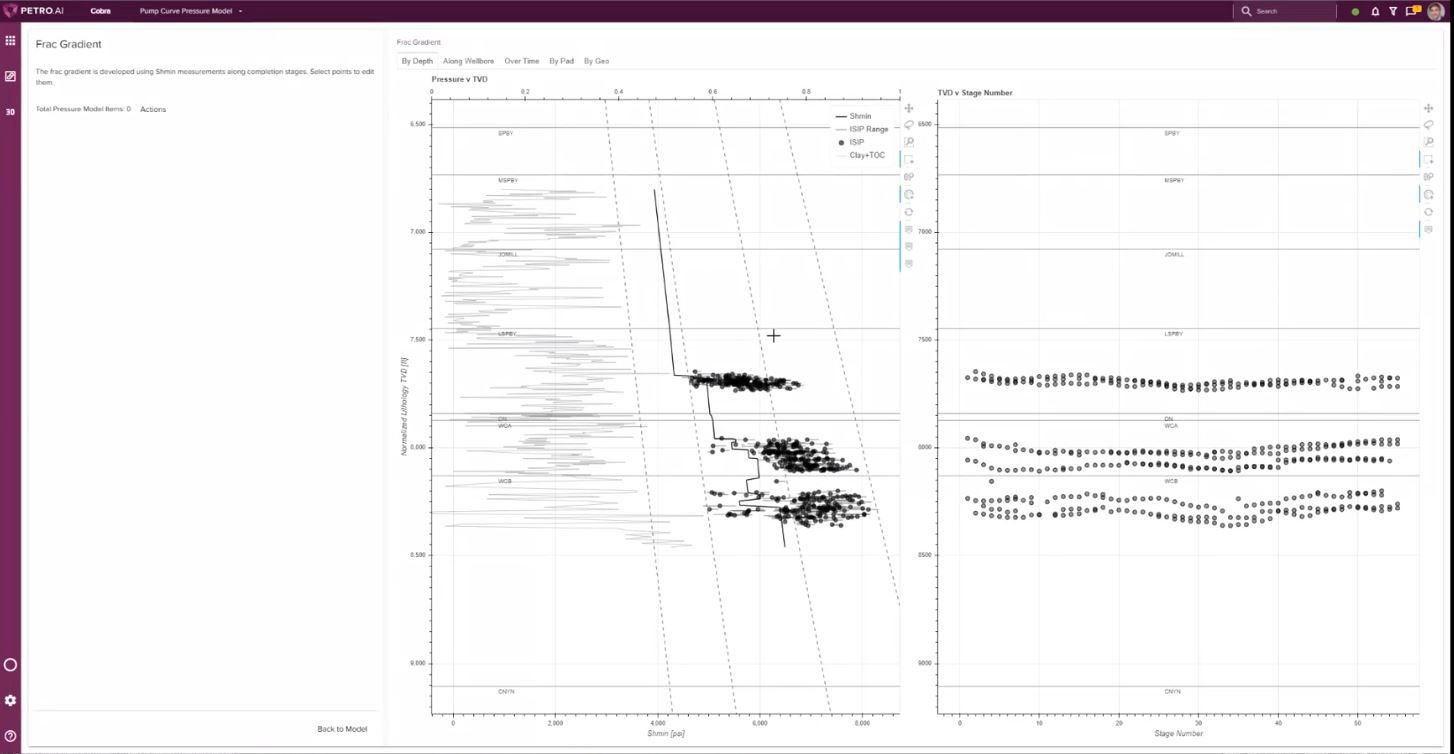Switch to the By Pad tab

(561, 61)
